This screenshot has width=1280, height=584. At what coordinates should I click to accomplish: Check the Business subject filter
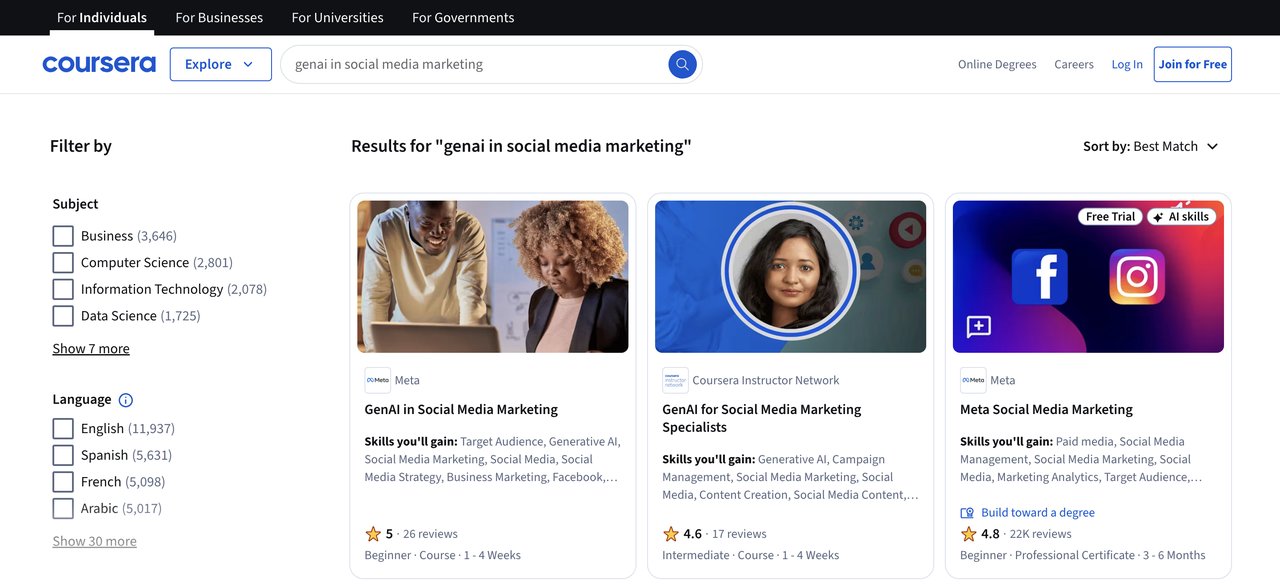(62, 235)
